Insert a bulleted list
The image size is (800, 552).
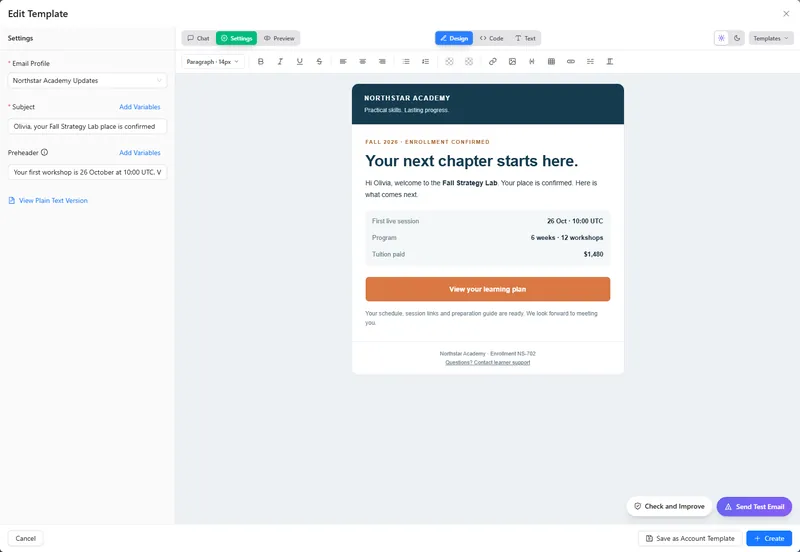coord(406,62)
